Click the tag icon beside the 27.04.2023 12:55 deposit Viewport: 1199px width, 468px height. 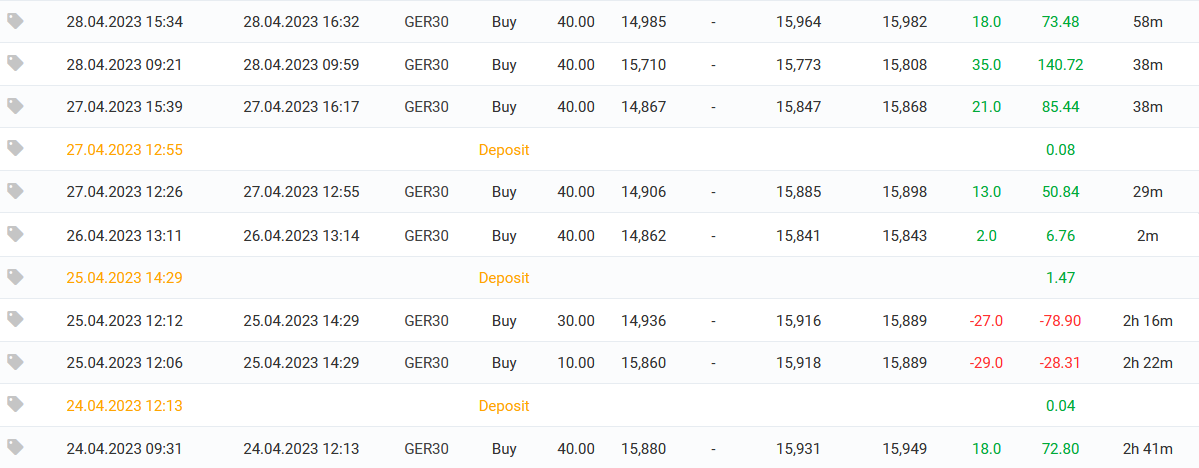(x=15, y=148)
